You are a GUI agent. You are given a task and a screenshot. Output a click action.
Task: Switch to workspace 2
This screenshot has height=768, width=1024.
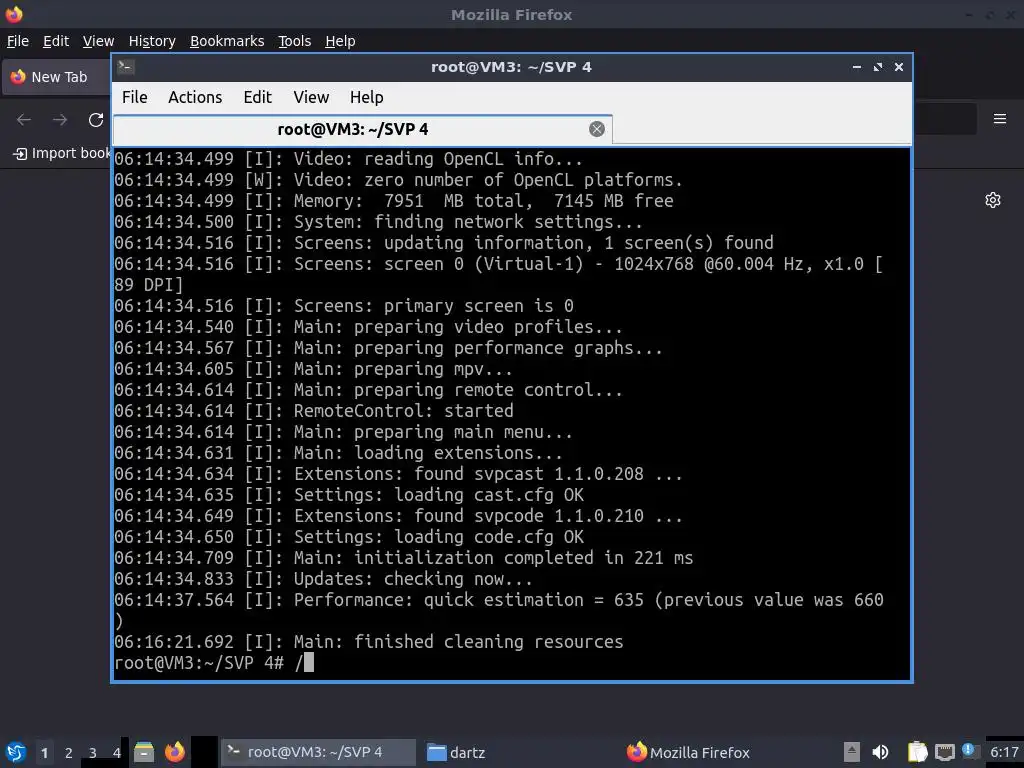tap(69, 752)
